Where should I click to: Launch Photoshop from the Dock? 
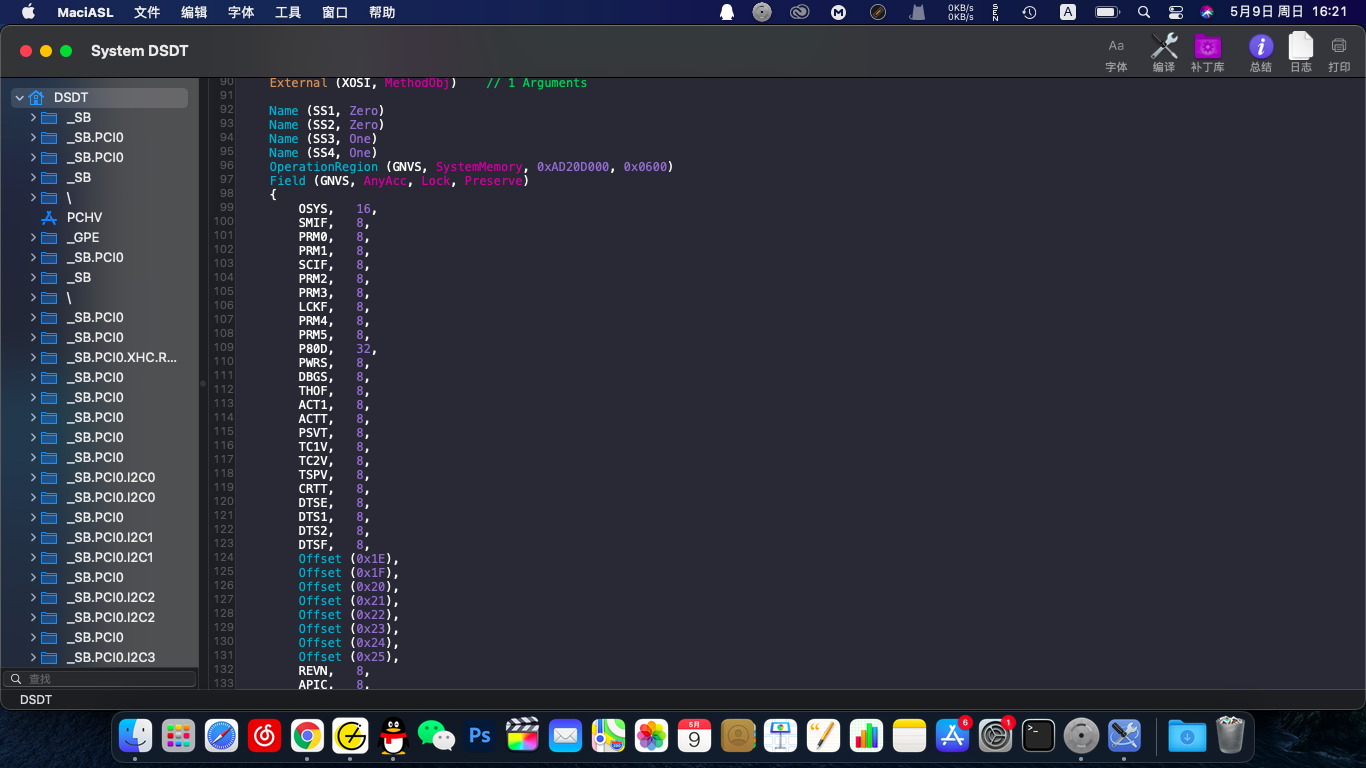pyautogui.click(x=480, y=736)
